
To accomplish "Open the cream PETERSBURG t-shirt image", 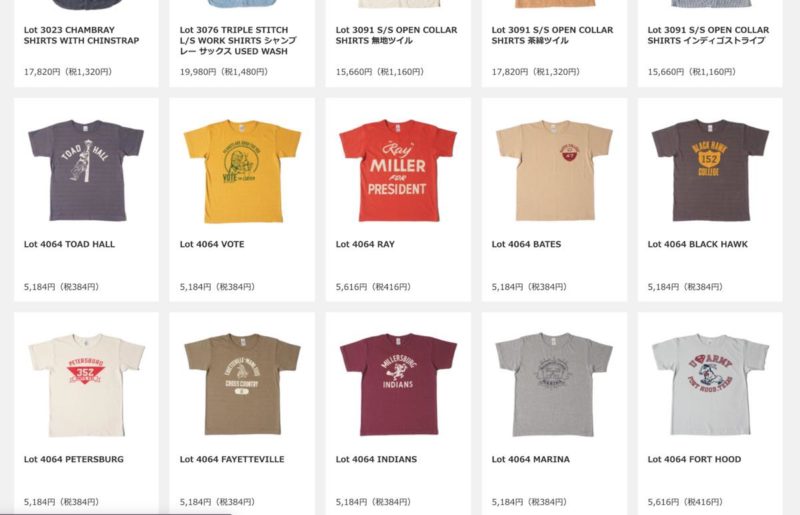I will click(x=86, y=385).
